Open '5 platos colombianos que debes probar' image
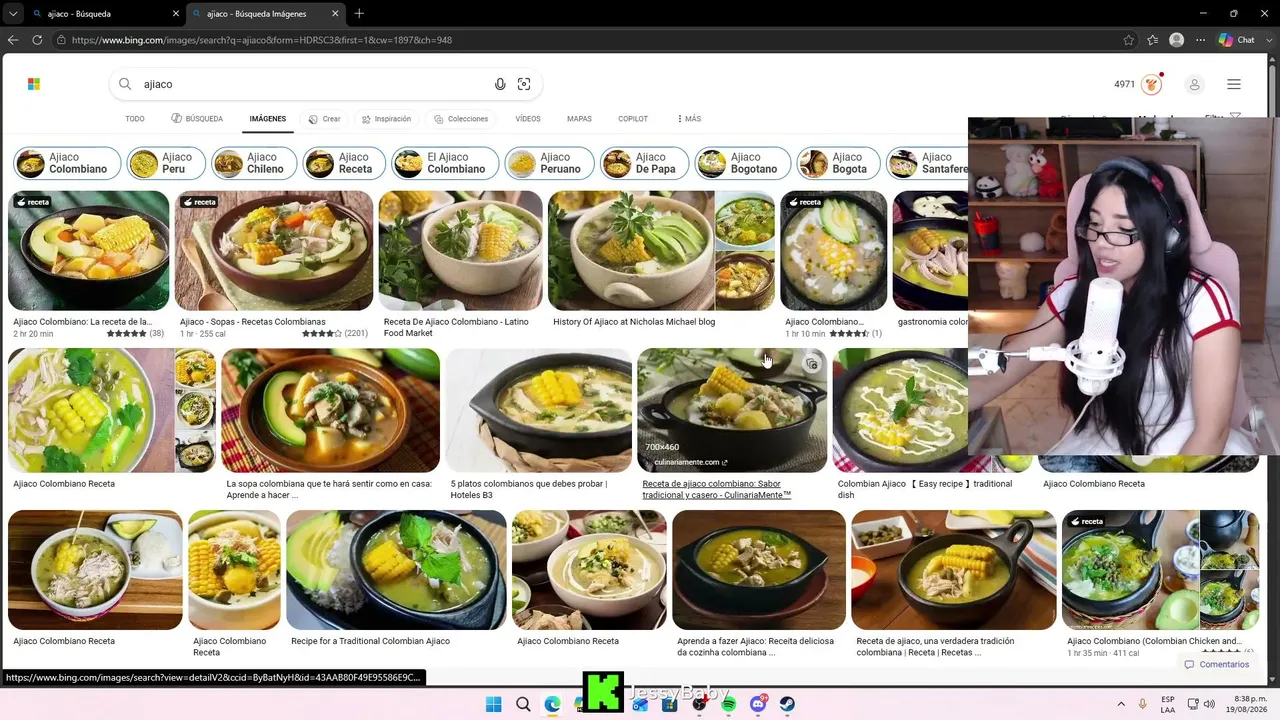The image size is (1280, 720). click(x=538, y=411)
